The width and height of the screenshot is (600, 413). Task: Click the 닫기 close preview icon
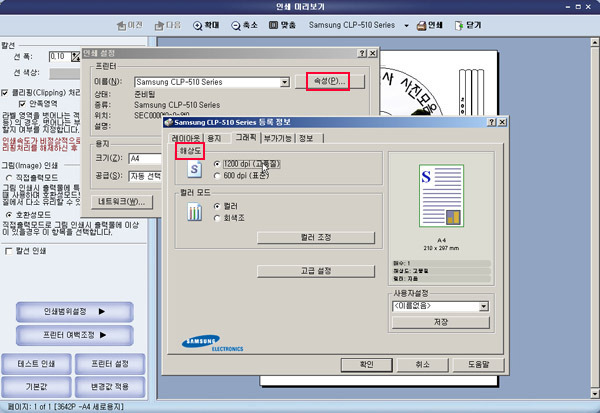tap(458, 26)
